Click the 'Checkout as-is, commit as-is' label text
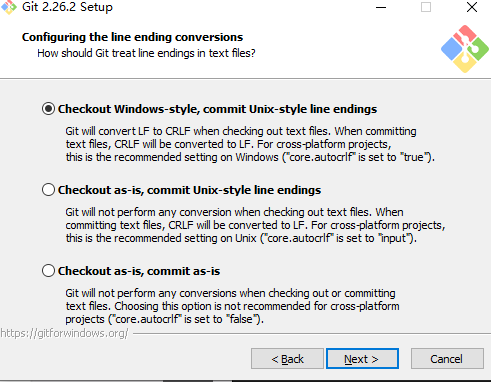The width and height of the screenshot is (491, 382). point(139,271)
